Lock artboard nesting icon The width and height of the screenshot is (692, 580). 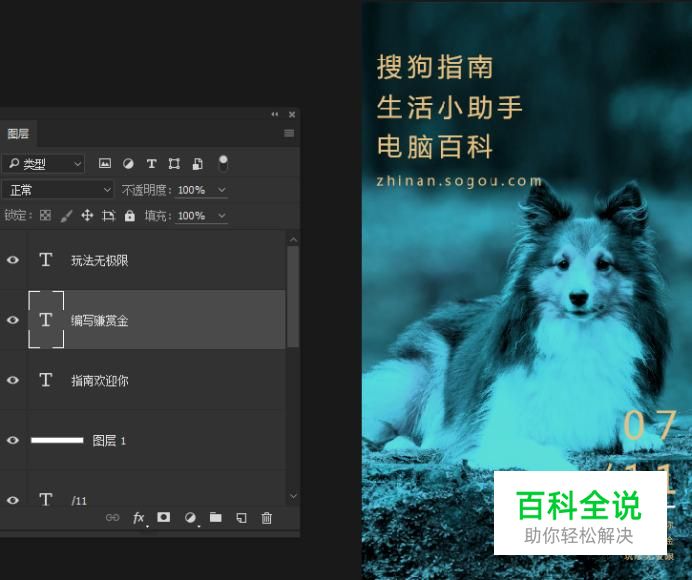click(x=109, y=215)
